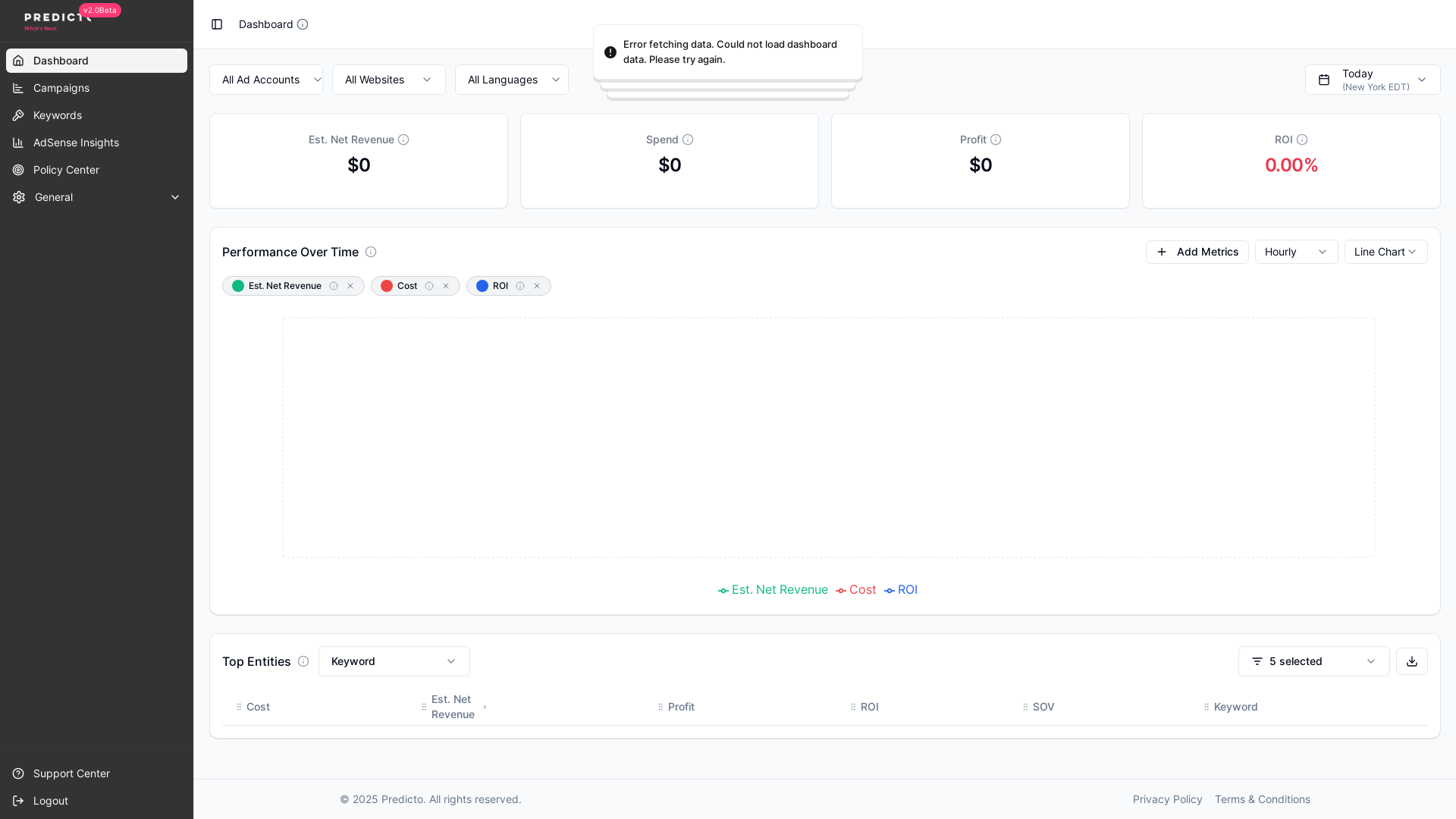Remove the Cost metric chip
This screenshot has height=819, width=1456.
click(x=446, y=286)
